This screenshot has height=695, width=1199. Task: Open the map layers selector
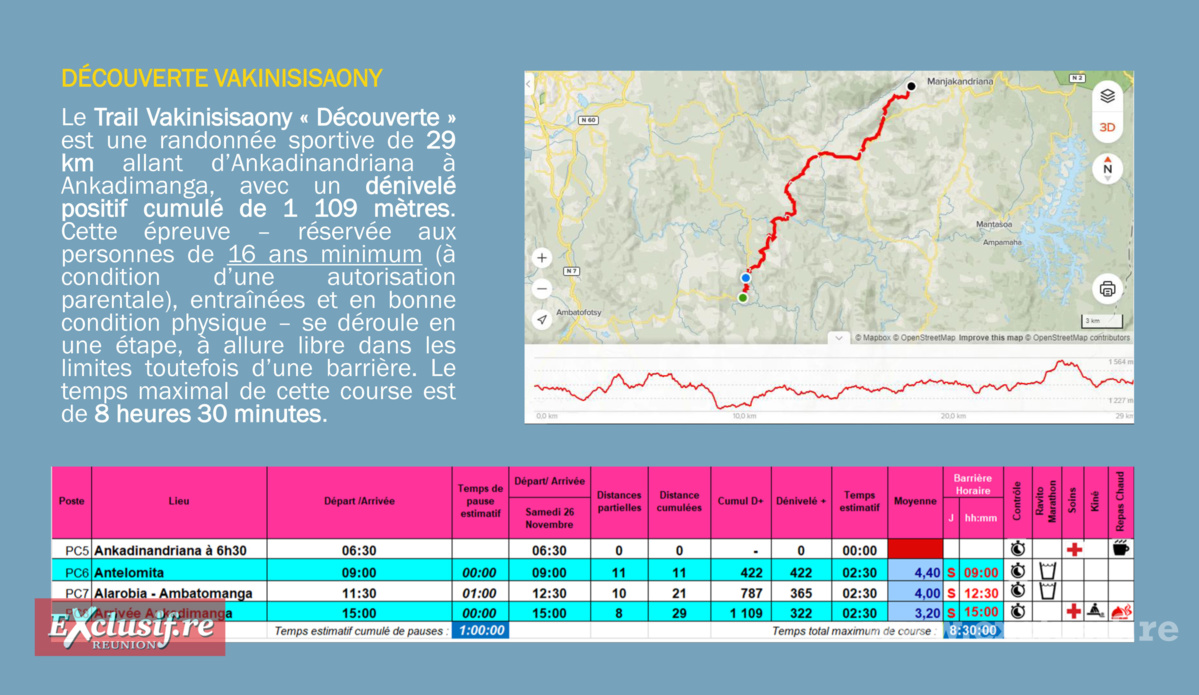coord(1107,96)
